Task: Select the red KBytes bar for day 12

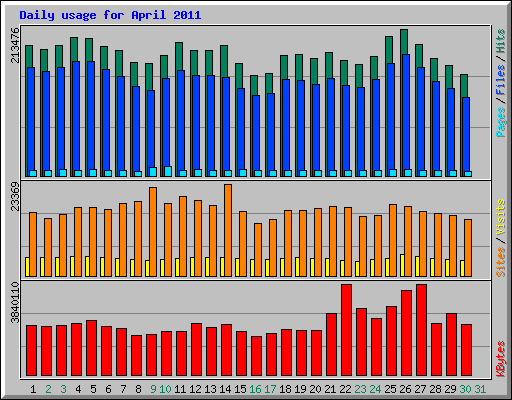Action: point(197,350)
